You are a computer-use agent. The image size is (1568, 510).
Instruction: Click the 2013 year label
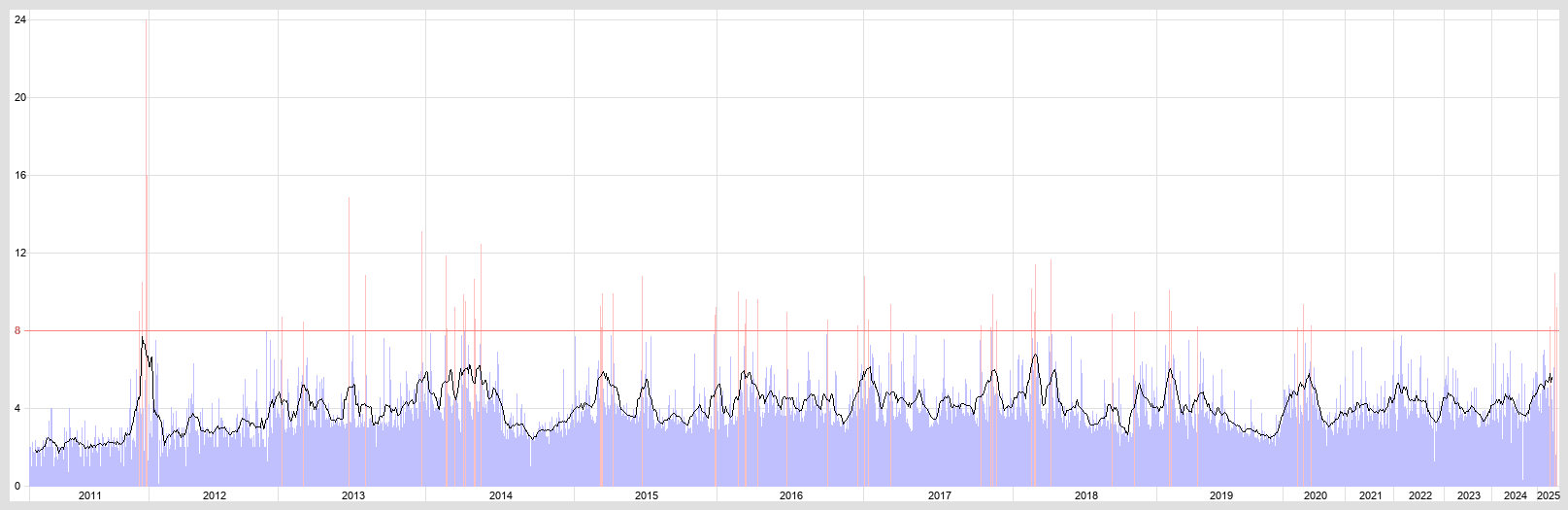pyautogui.click(x=353, y=495)
